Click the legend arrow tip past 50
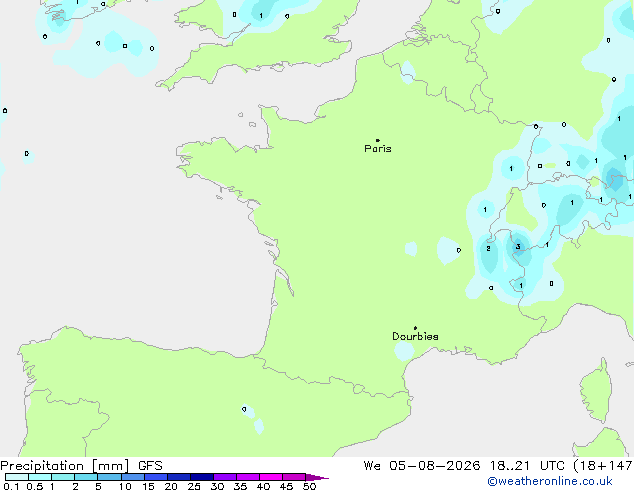Viewport: 634px width, 490px height. (x=318, y=477)
